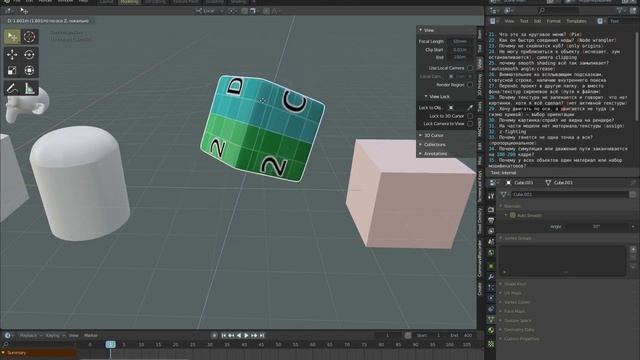The image size is (640, 360).
Task: Play animation in reverse
Action: 239,336
